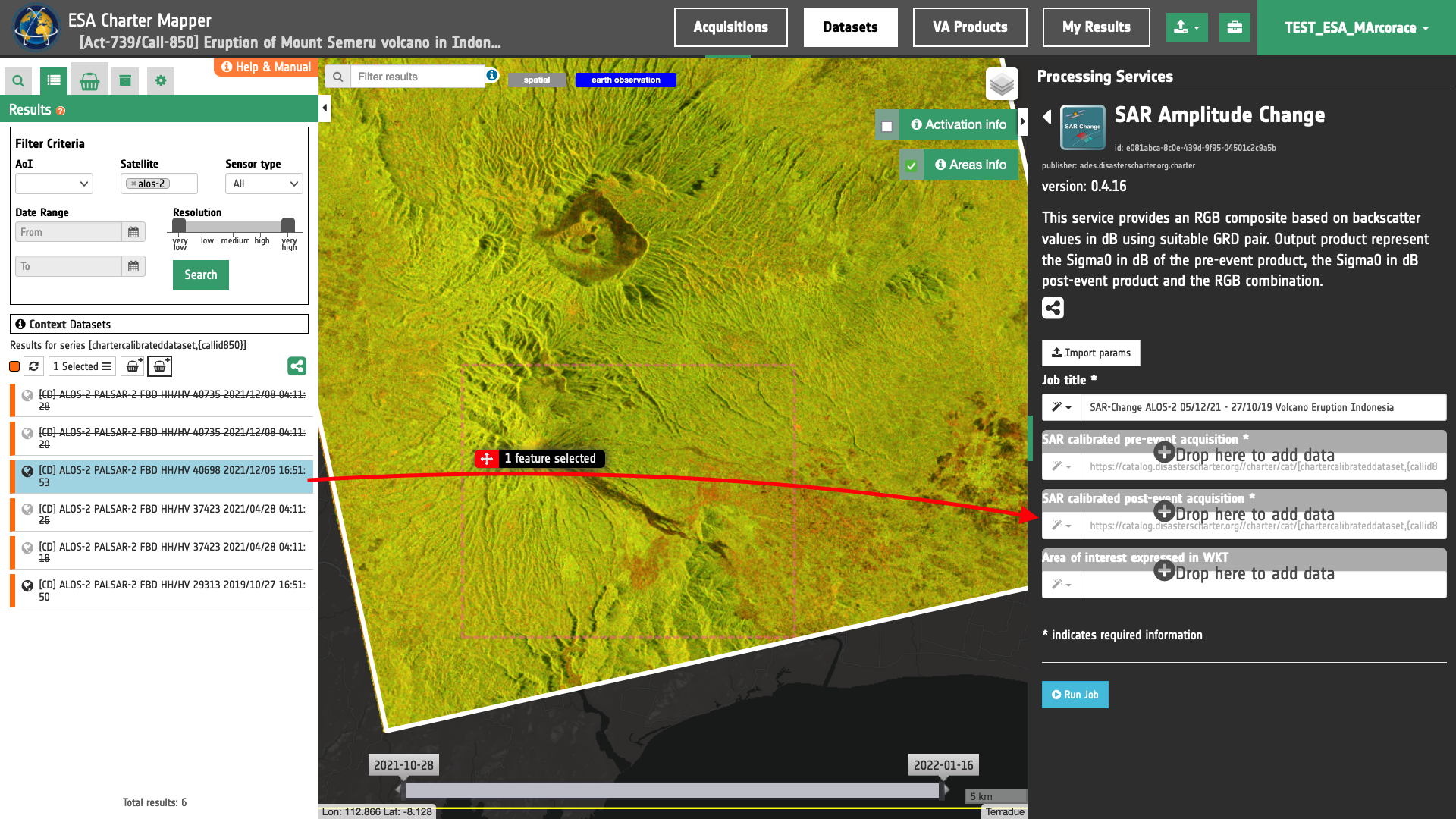Open the data basket tab icon
This screenshot has width=1456, height=819.
point(89,80)
